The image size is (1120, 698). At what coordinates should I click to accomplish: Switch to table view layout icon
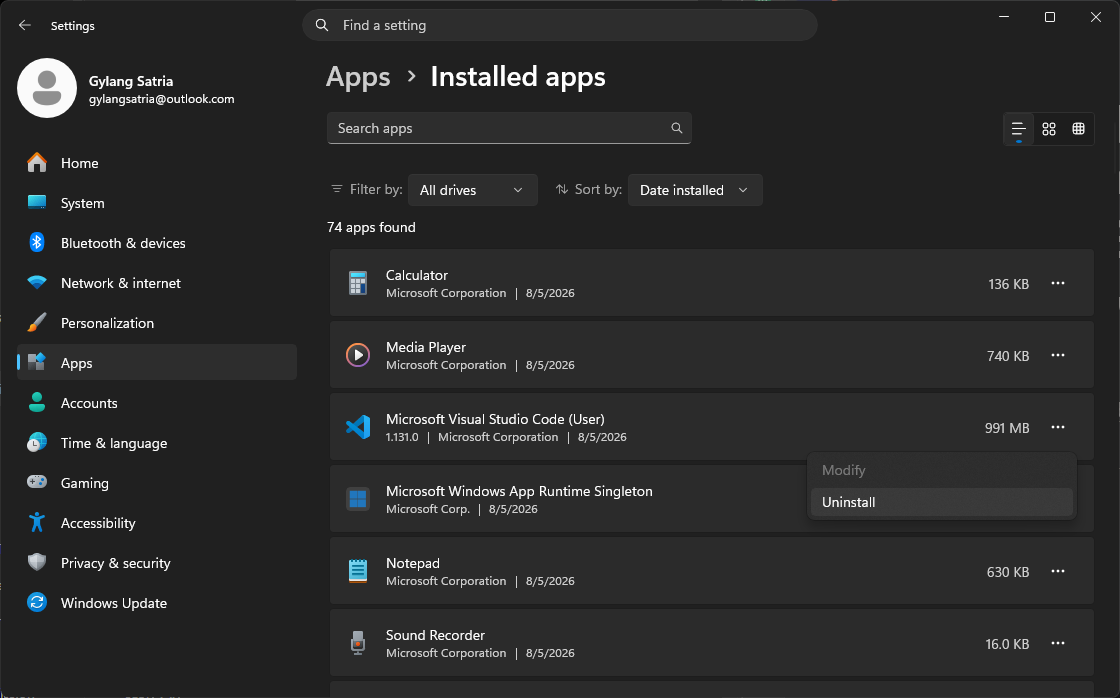click(x=1079, y=129)
